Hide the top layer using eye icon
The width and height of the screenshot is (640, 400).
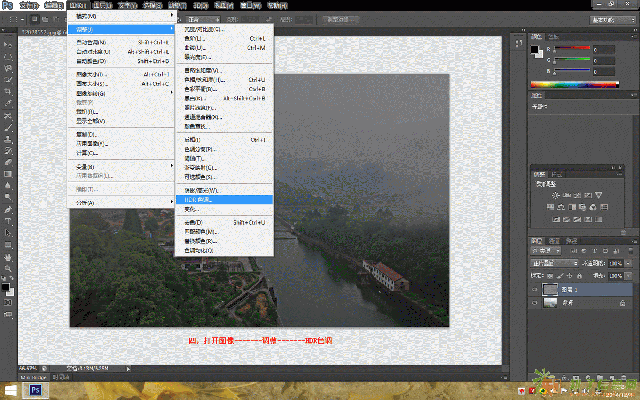(534, 289)
